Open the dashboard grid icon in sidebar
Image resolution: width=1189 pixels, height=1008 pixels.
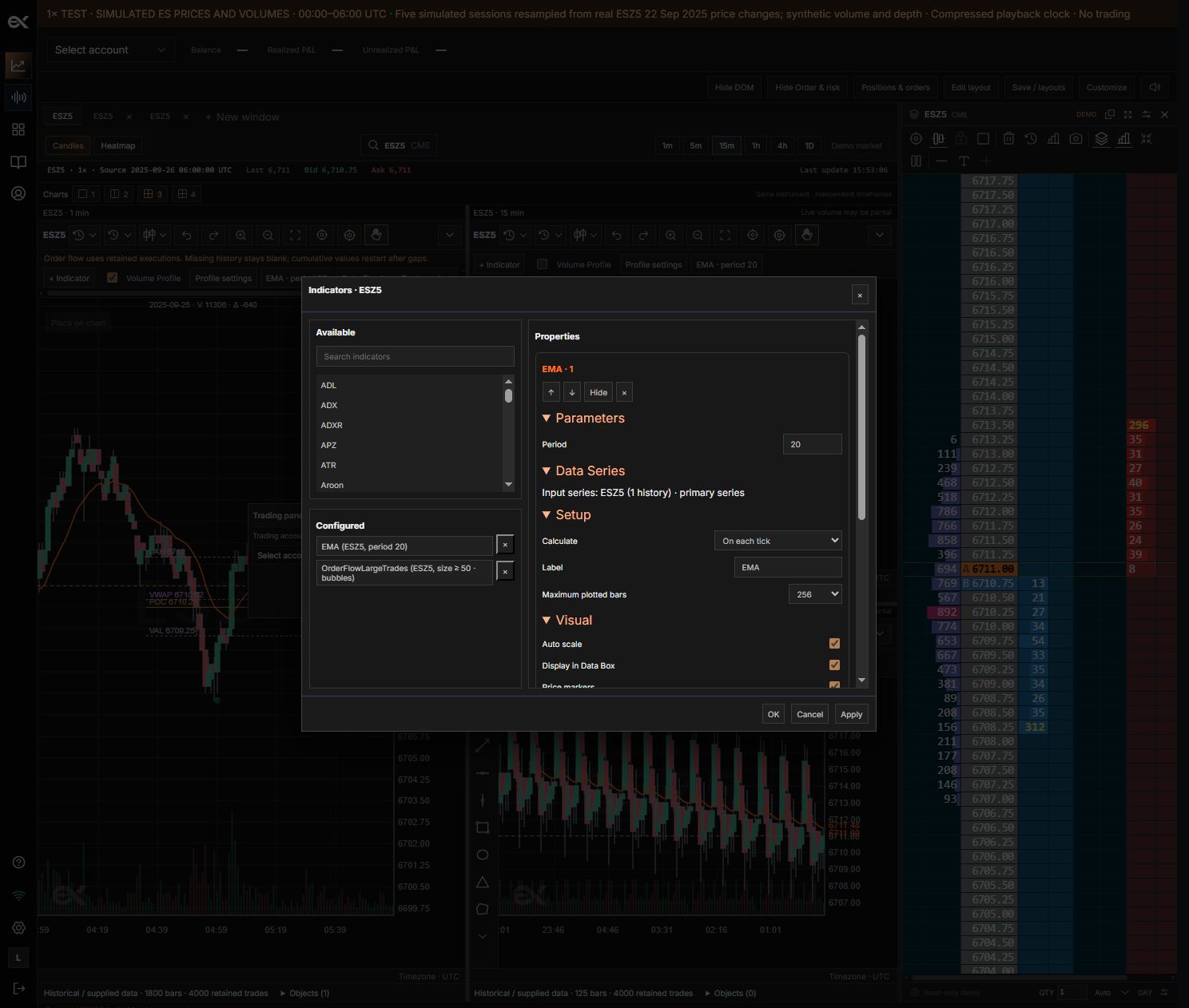coord(18,129)
